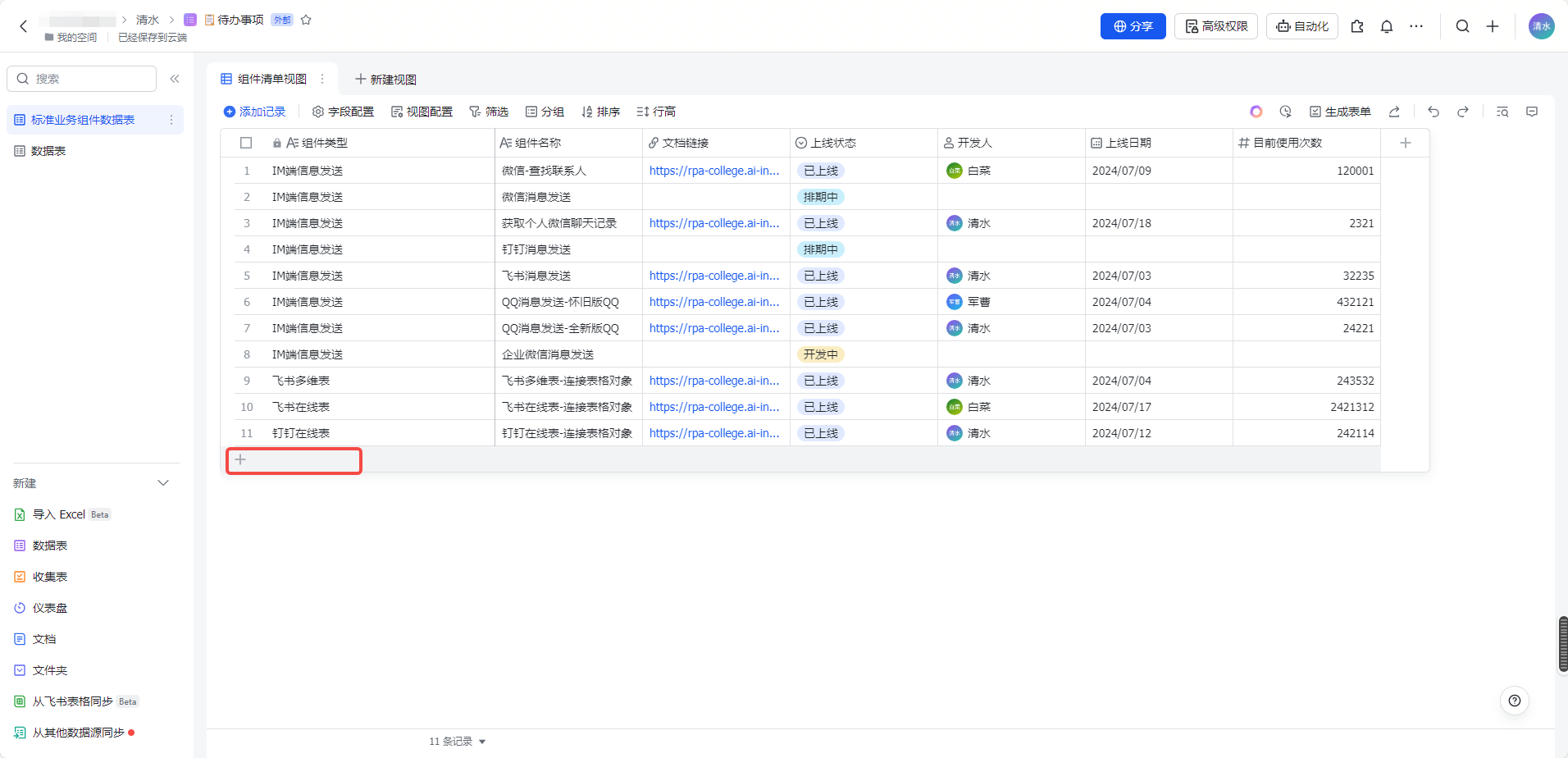Open find-in-table search icon
The image size is (1568, 758).
1502,112
